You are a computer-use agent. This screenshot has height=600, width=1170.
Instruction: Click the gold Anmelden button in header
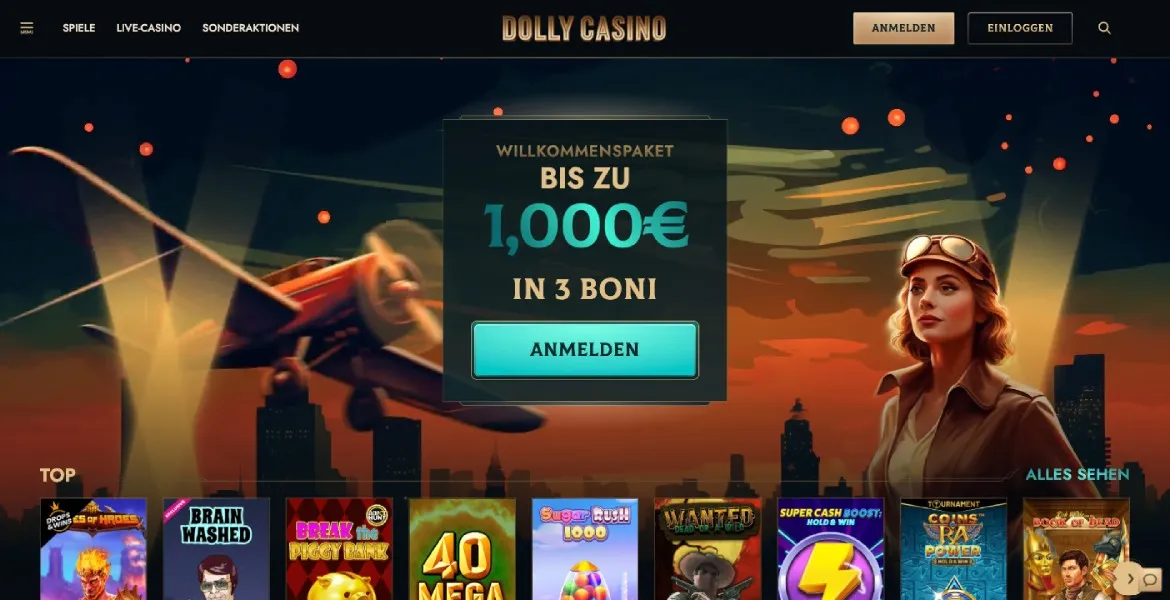click(904, 28)
